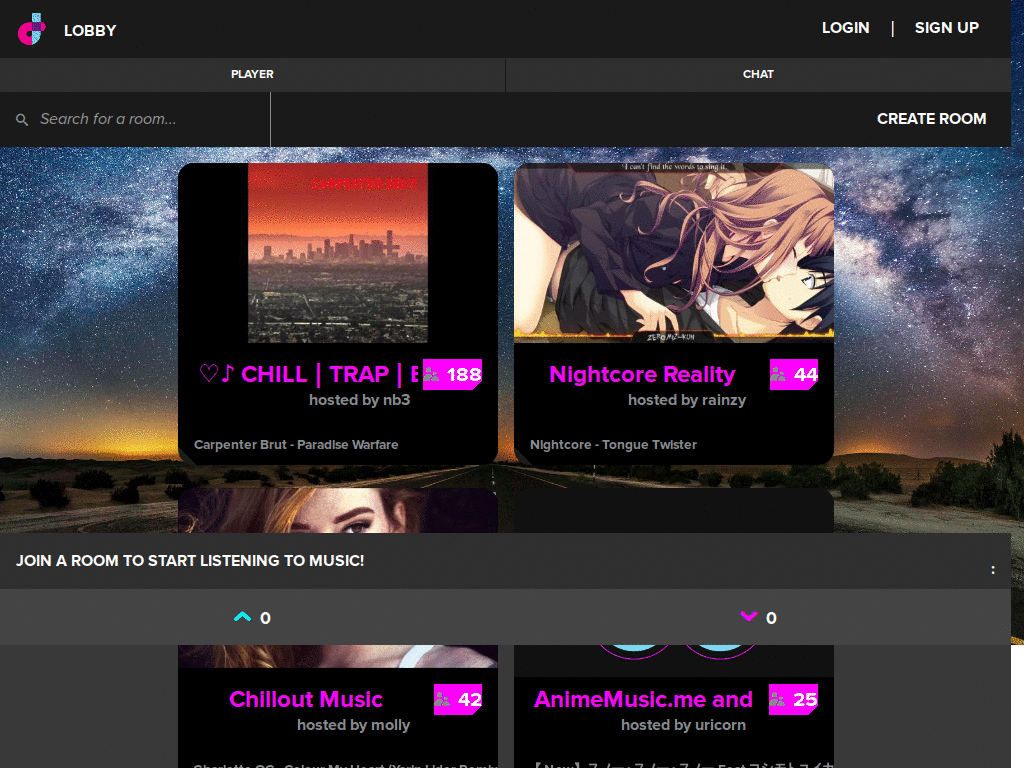Click the upvote arrow icon

coord(242,616)
